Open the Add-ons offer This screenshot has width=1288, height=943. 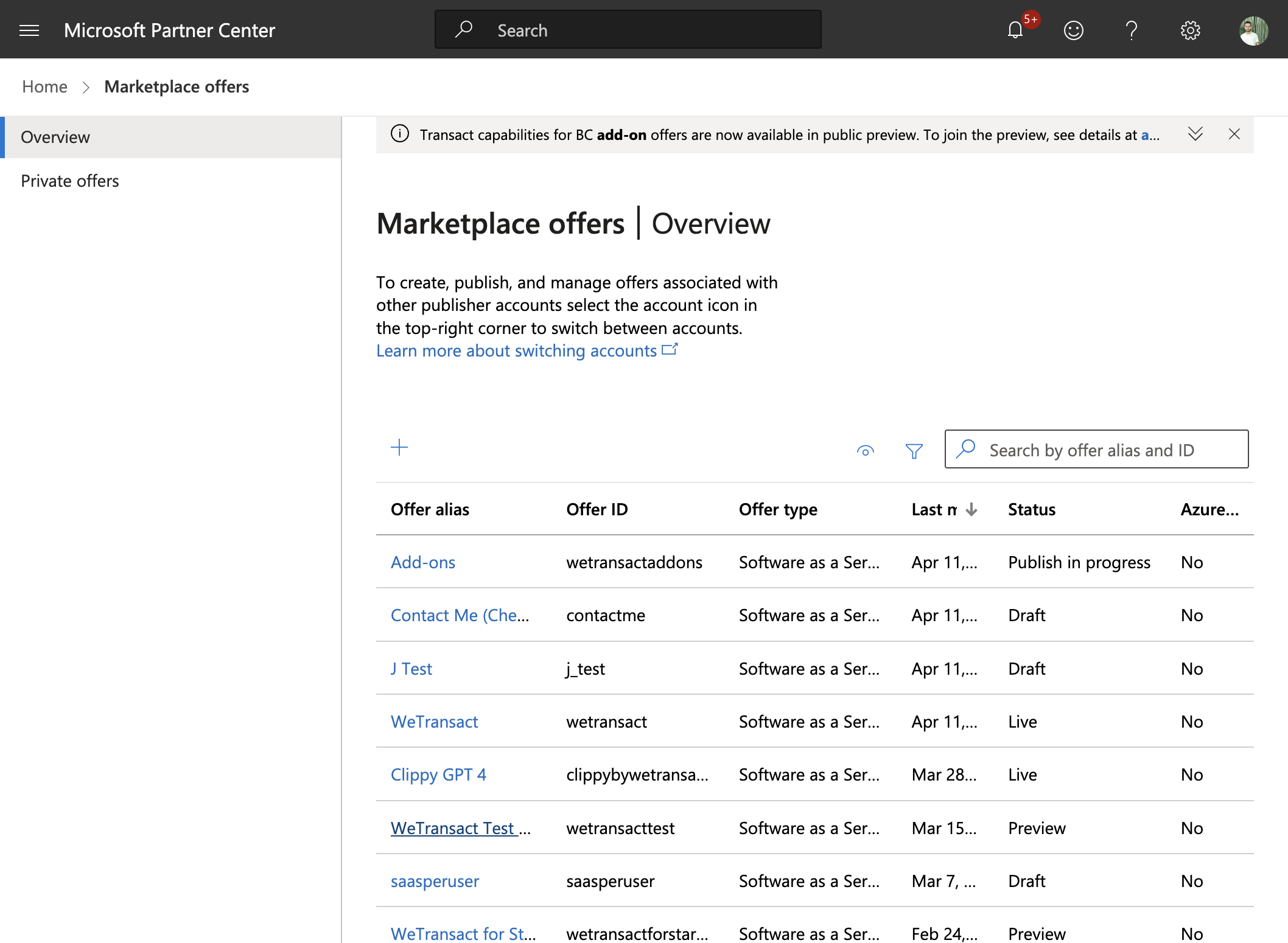[423, 562]
